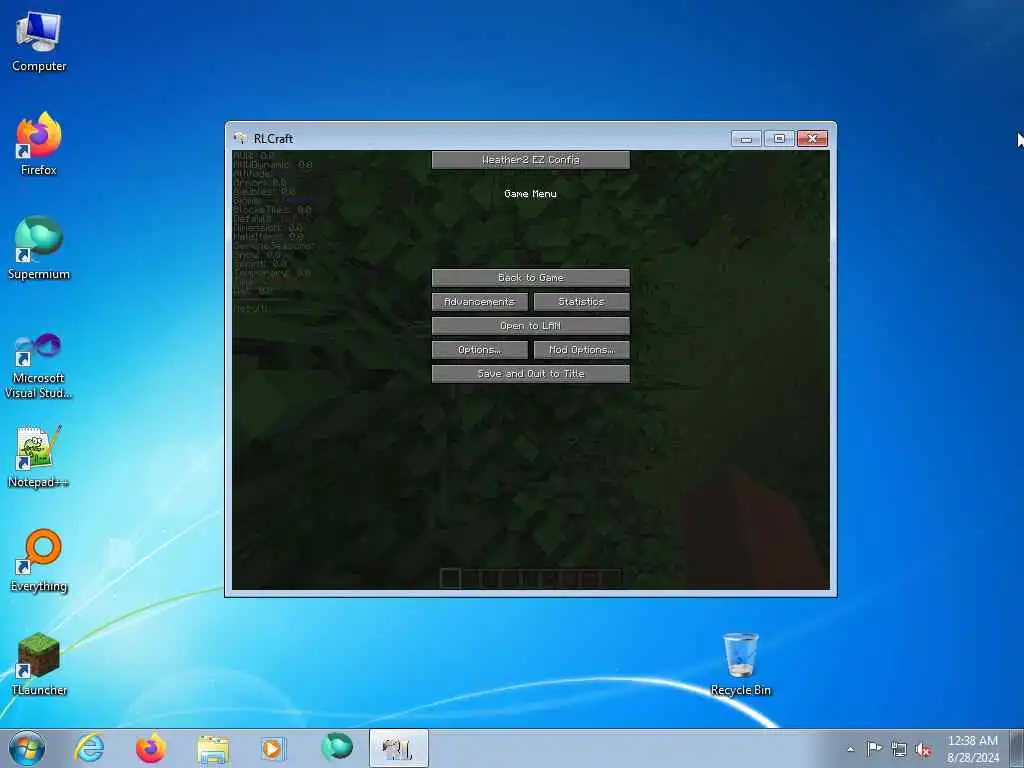The height and width of the screenshot is (768, 1024).
Task: Open the Statistics screen
Action: click(581, 302)
